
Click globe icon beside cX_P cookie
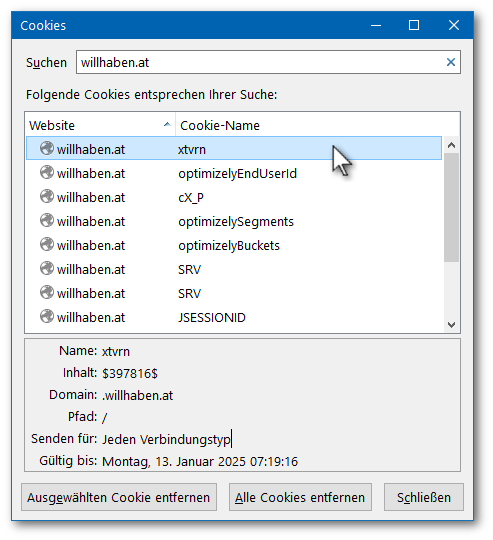click(47, 197)
